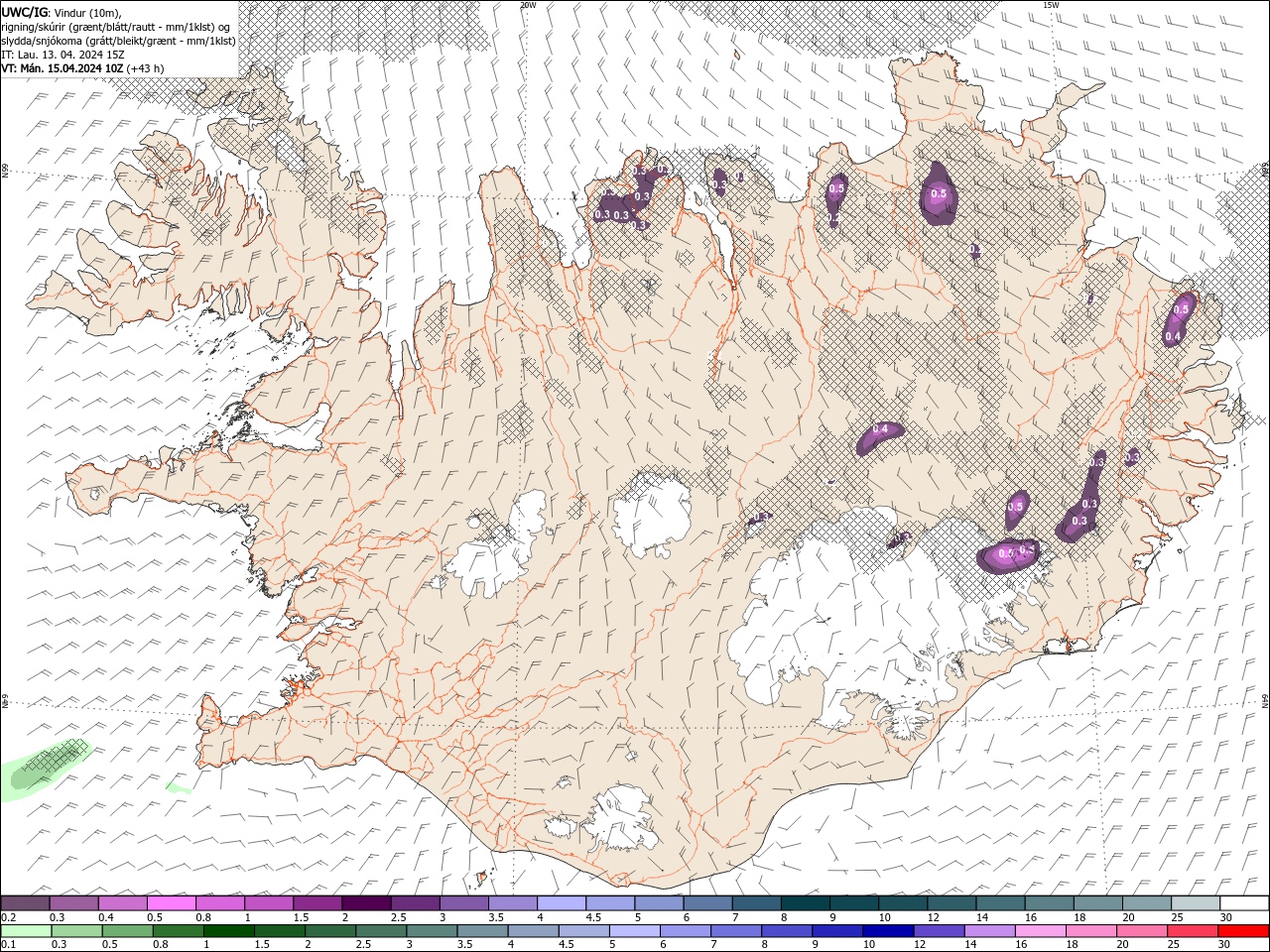The width and height of the screenshot is (1270, 952).
Task: Click the 6 swatch on the snow scale
Action: [707, 903]
